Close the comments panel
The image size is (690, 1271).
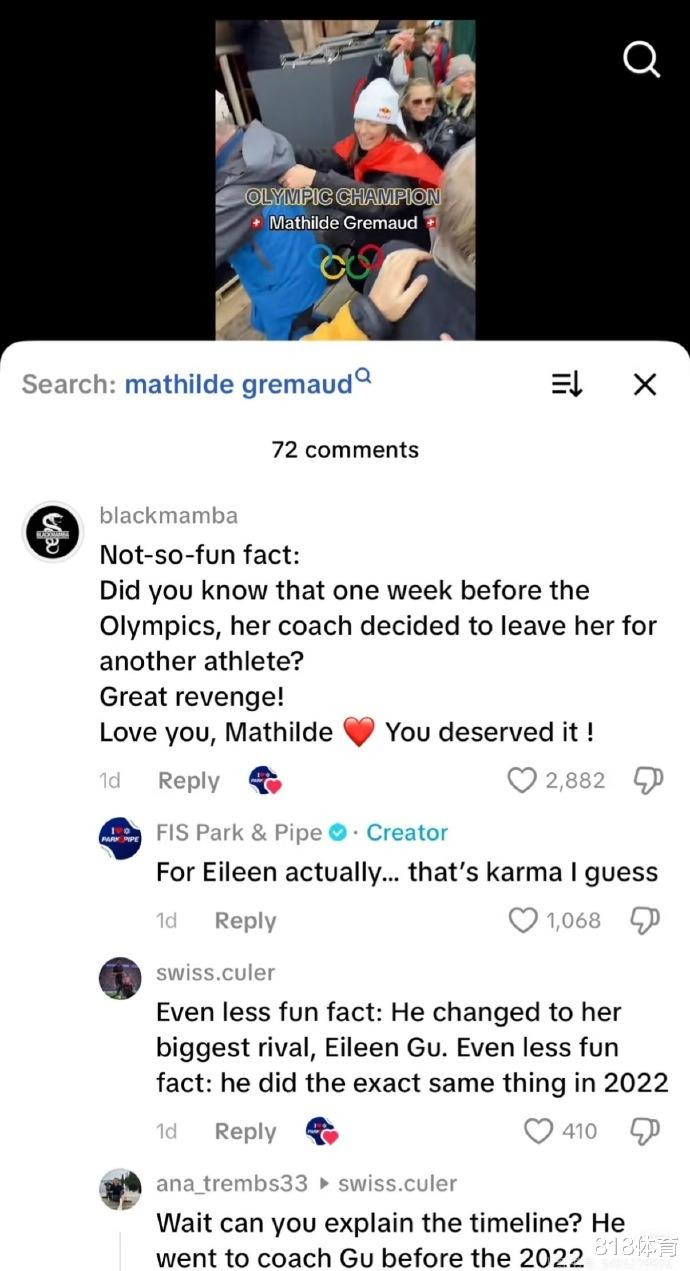point(645,384)
